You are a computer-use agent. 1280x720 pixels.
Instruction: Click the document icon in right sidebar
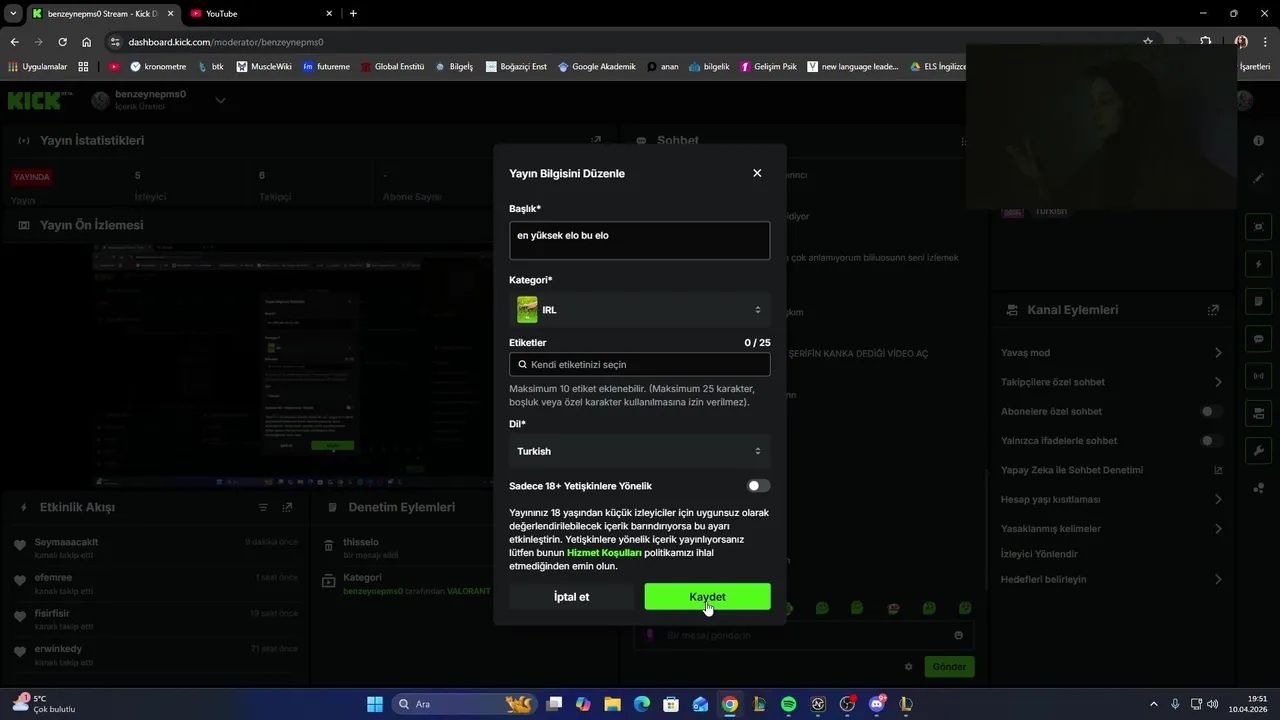pos(1259,301)
